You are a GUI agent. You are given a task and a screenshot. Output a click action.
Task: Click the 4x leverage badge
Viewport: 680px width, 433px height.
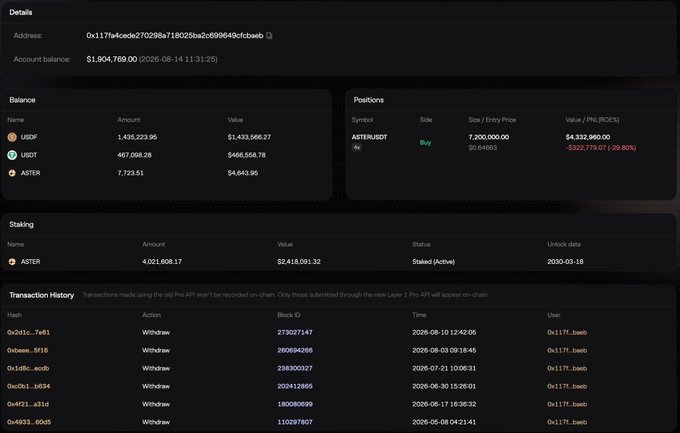coord(356,148)
